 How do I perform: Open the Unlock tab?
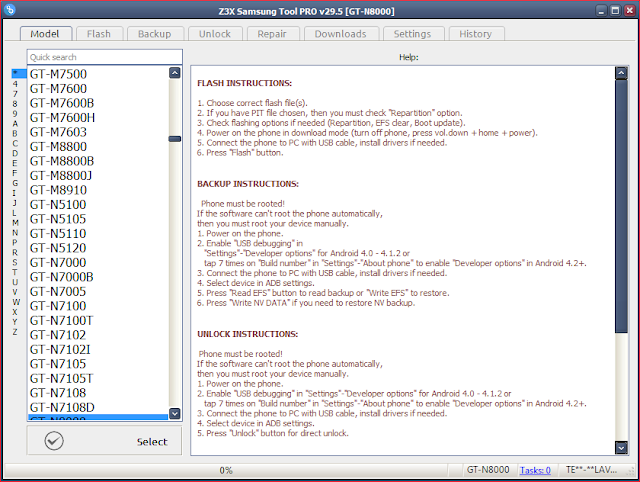(215, 34)
